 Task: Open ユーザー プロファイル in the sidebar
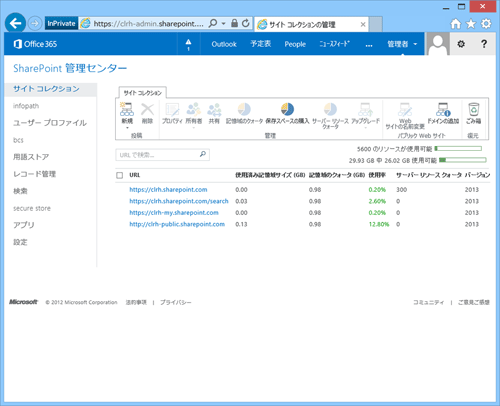[50, 123]
